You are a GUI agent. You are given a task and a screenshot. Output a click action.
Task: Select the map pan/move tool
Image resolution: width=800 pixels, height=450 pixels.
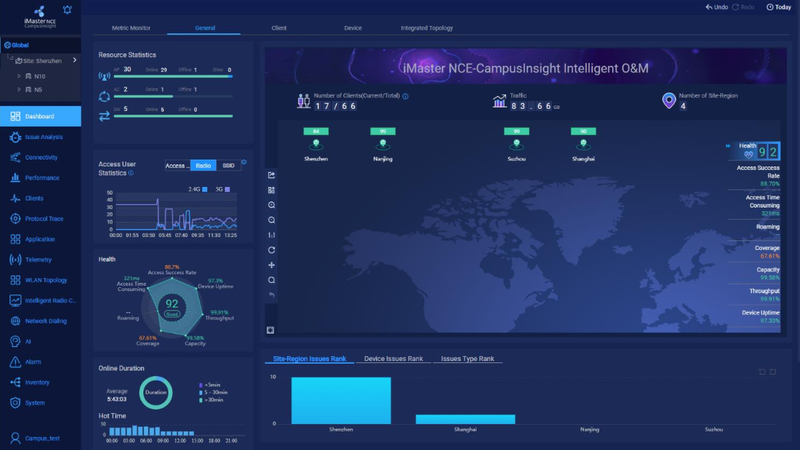point(271,265)
